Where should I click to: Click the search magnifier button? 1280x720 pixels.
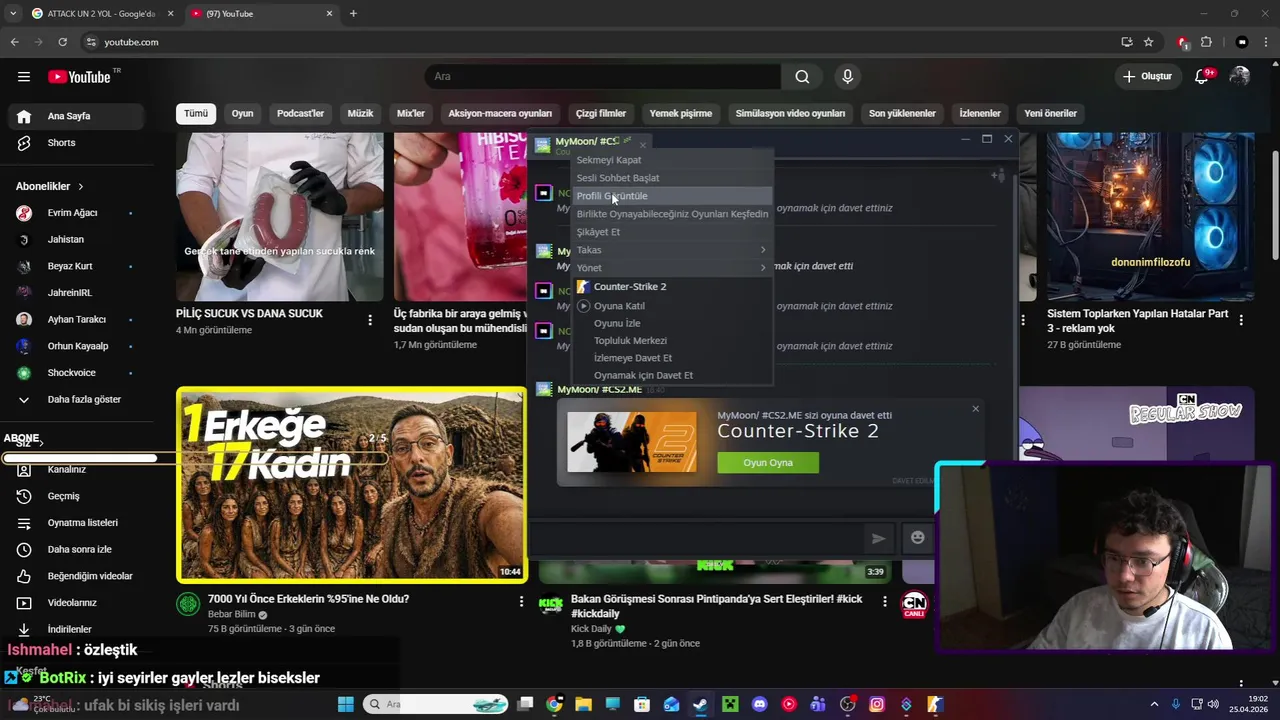[x=802, y=77]
